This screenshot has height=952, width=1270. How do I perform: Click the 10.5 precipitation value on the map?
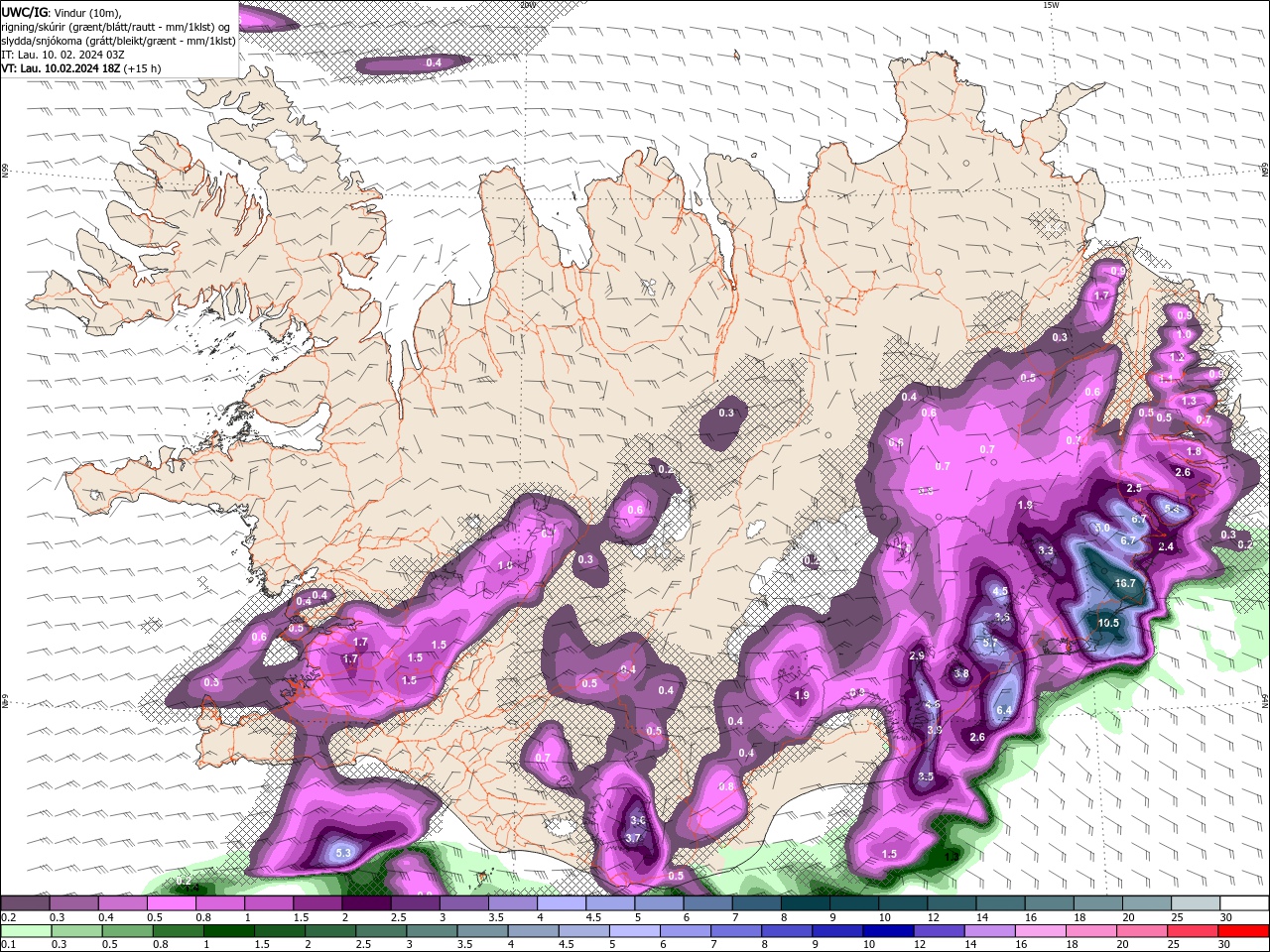[1108, 623]
